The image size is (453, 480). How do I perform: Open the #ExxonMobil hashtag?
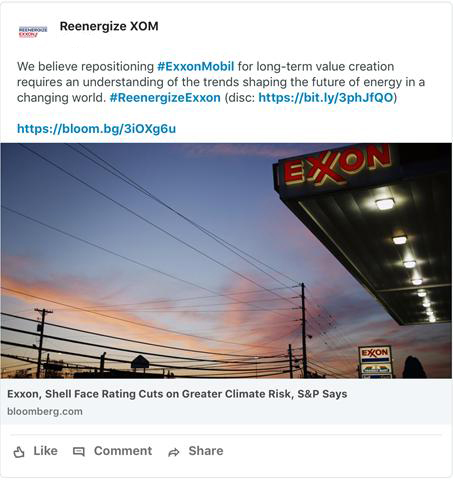[196, 66]
